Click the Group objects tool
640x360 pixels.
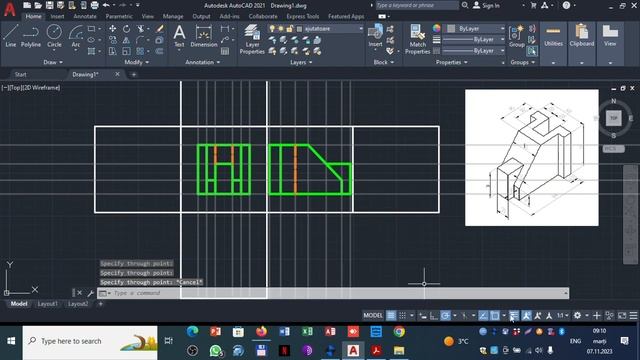click(516, 36)
